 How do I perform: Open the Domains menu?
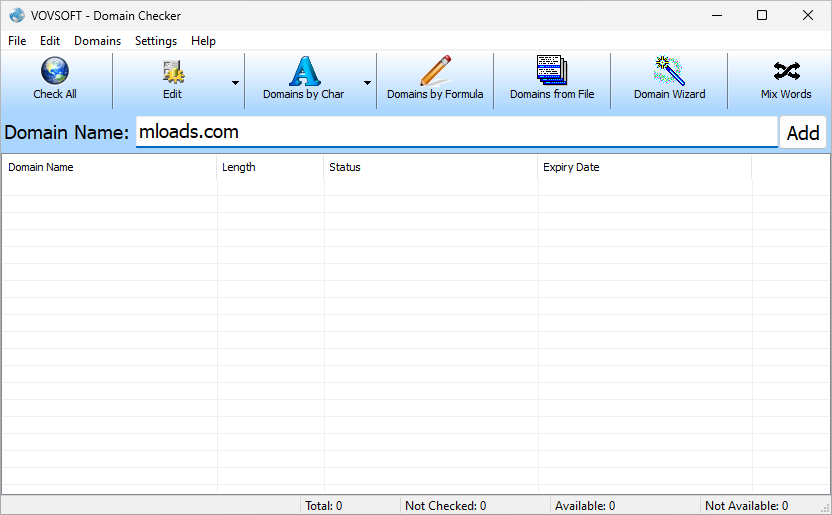pyautogui.click(x=98, y=41)
